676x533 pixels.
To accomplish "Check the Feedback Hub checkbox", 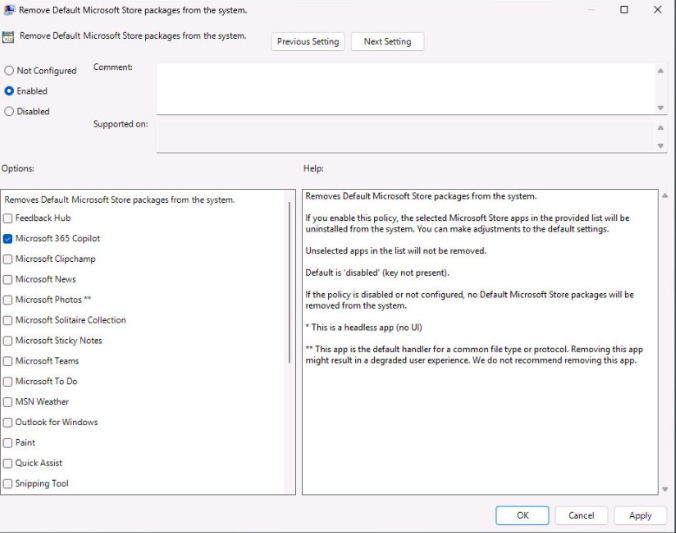I will [x=8, y=218].
